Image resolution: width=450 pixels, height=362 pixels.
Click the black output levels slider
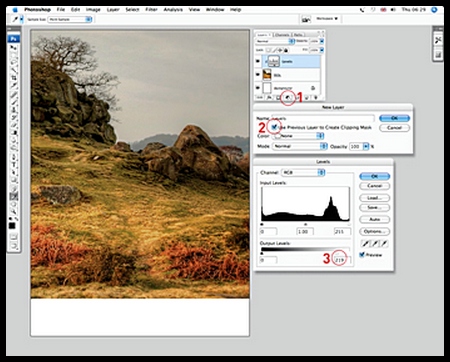tap(262, 253)
